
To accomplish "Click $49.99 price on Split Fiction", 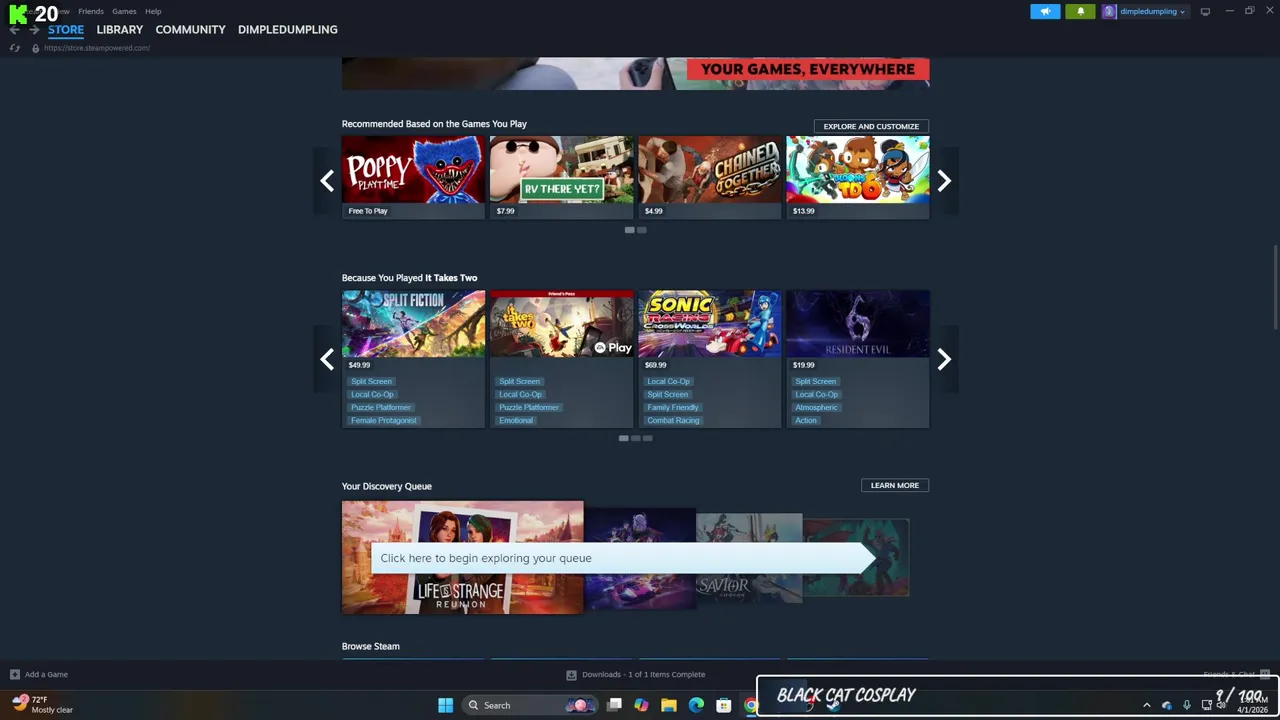I will [359, 365].
